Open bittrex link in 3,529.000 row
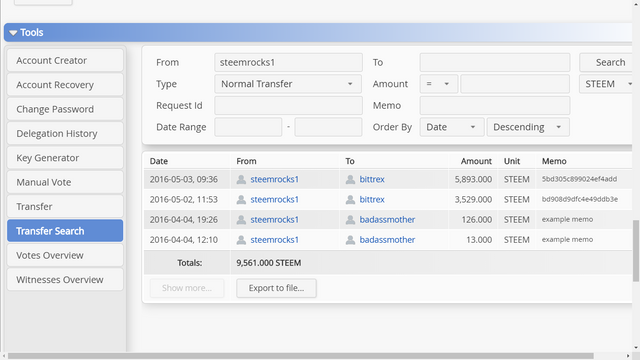The image size is (640, 360). tap(372, 200)
